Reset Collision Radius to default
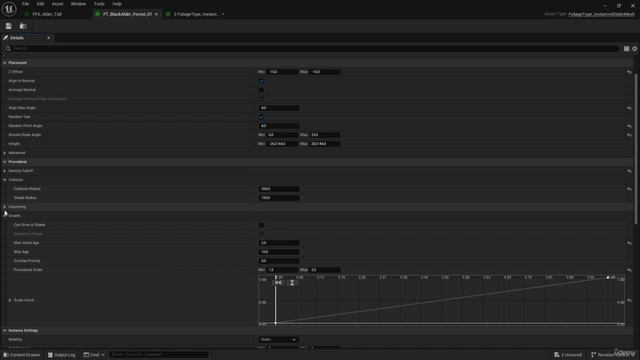The height and width of the screenshot is (360, 640). click(x=629, y=189)
